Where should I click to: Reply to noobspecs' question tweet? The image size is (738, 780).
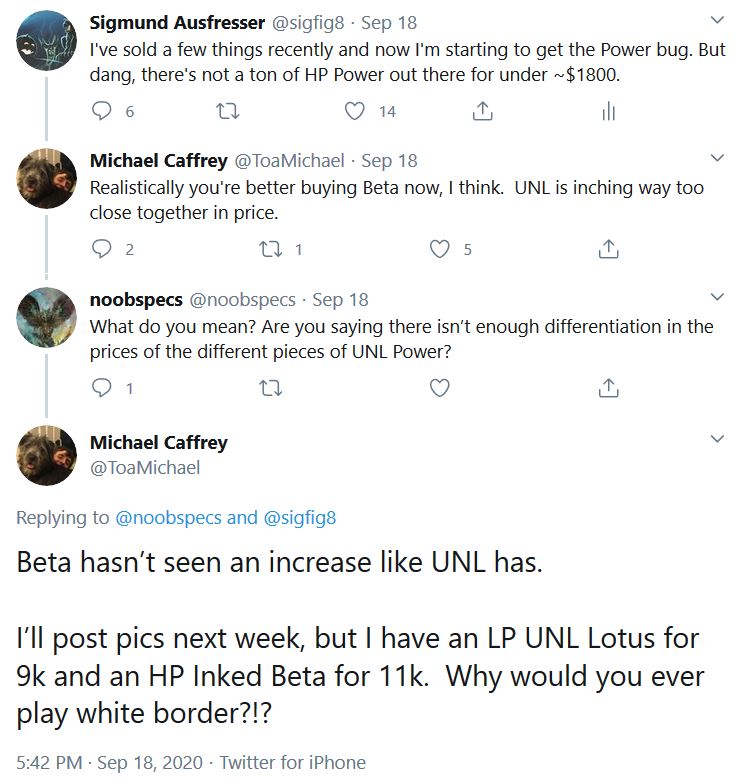click(x=102, y=388)
